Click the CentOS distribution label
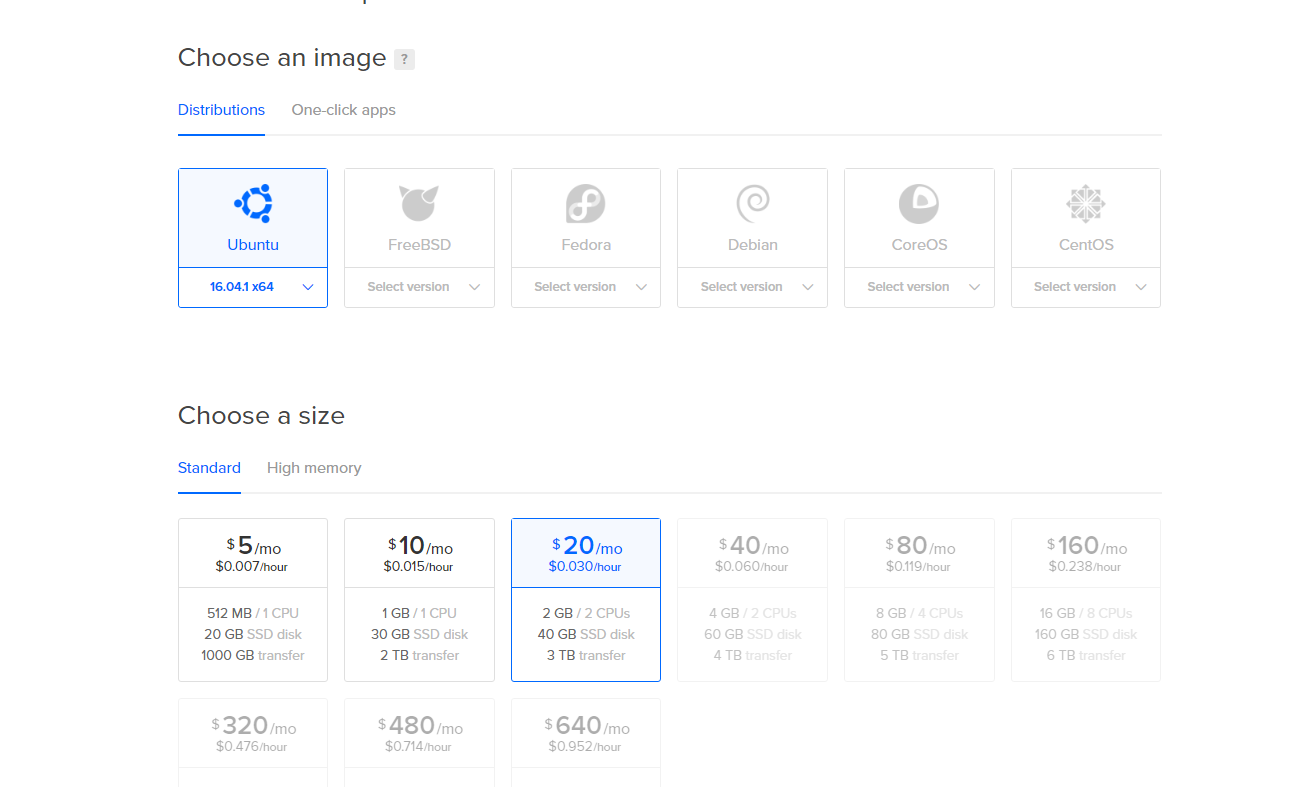 pyautogui.click(x=1086, y=245)
